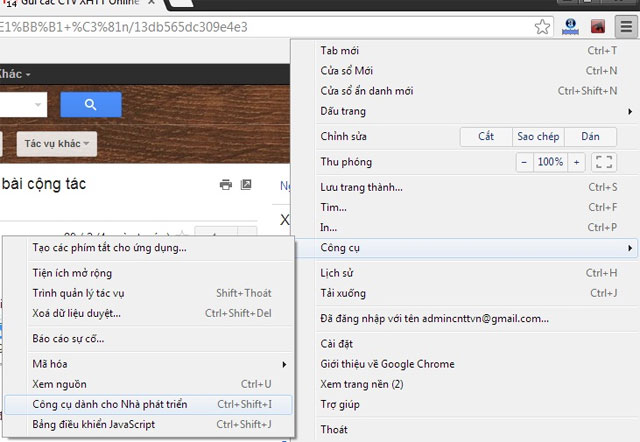Click the print icon in Gmail
This screenshot has width=640, height=442.
click(x=226, y=184)
